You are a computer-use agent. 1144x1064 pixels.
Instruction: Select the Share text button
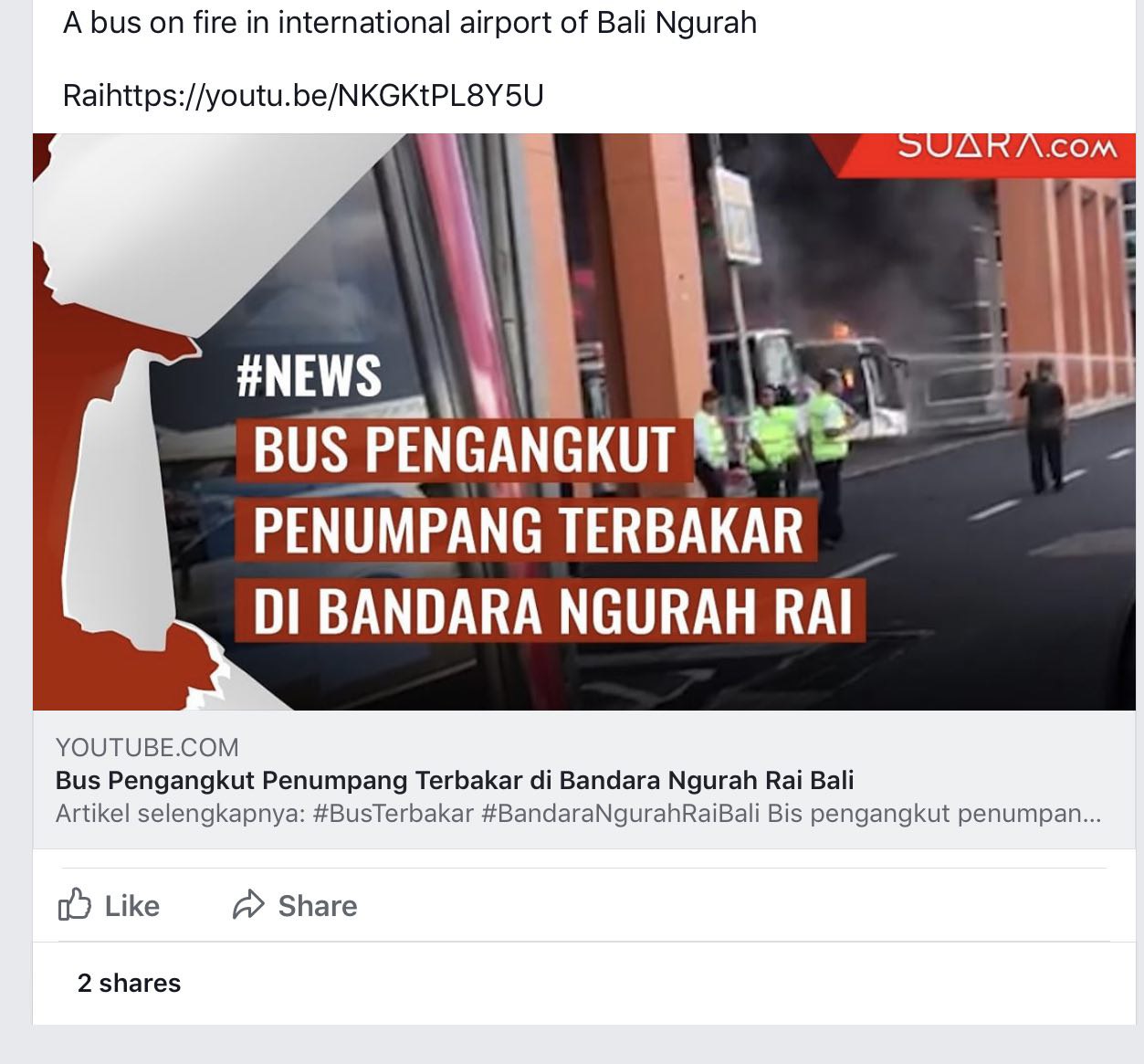(318, 906)
